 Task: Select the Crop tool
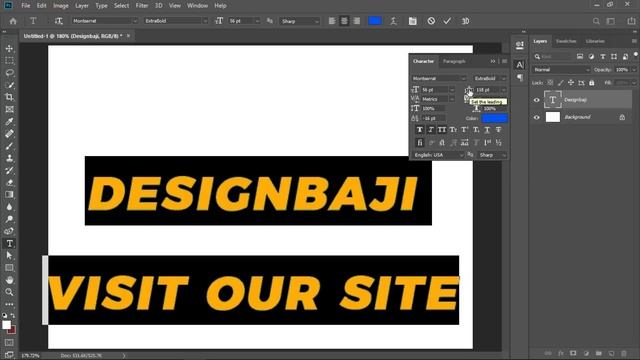(9, 97)
